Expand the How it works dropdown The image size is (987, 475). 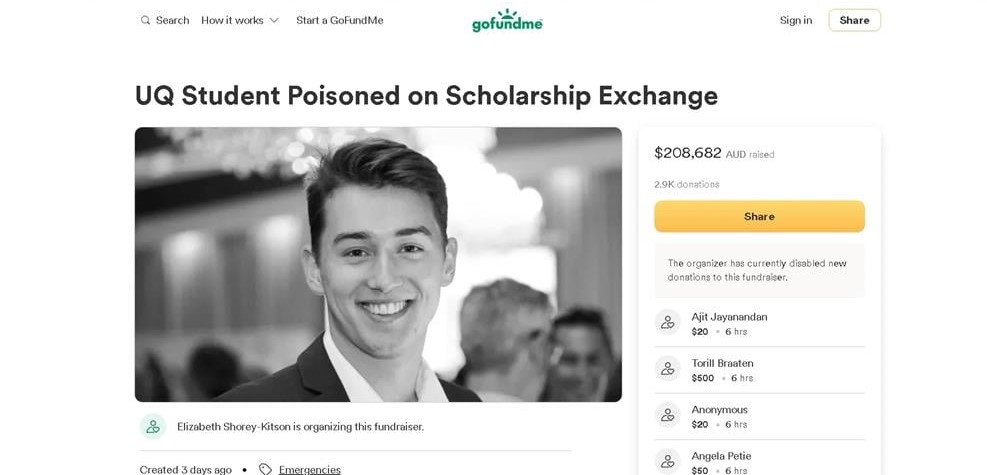[240, 20]
